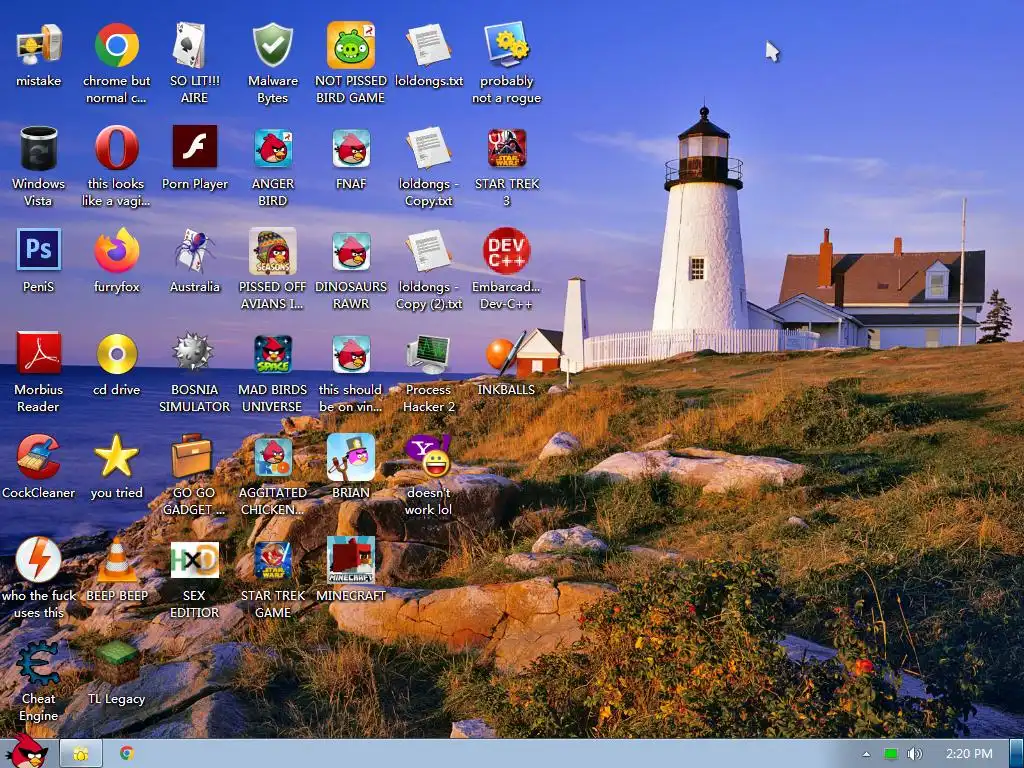The width and height of the screenshot is (1024, 768).
Task: Select the CCleaner broom icon
Action: [39, 457]
